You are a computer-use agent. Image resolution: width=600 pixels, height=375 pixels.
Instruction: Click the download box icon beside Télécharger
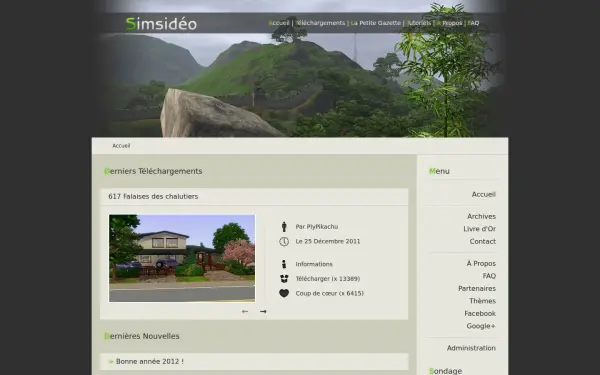[x=284, y=279]
